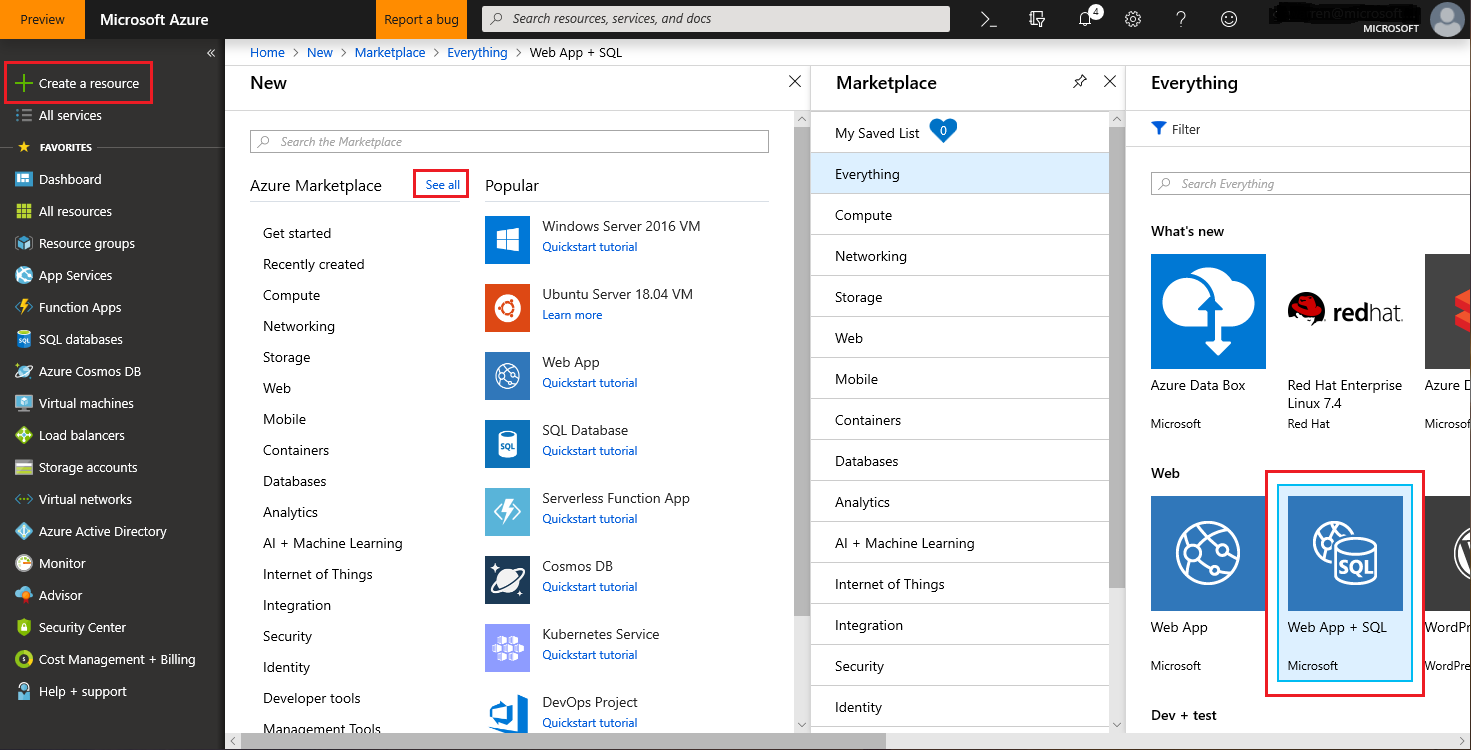Screen dimensions: 1471x750
Task: Open My Saved List heart badge
Action: click(x=943, y=130)
